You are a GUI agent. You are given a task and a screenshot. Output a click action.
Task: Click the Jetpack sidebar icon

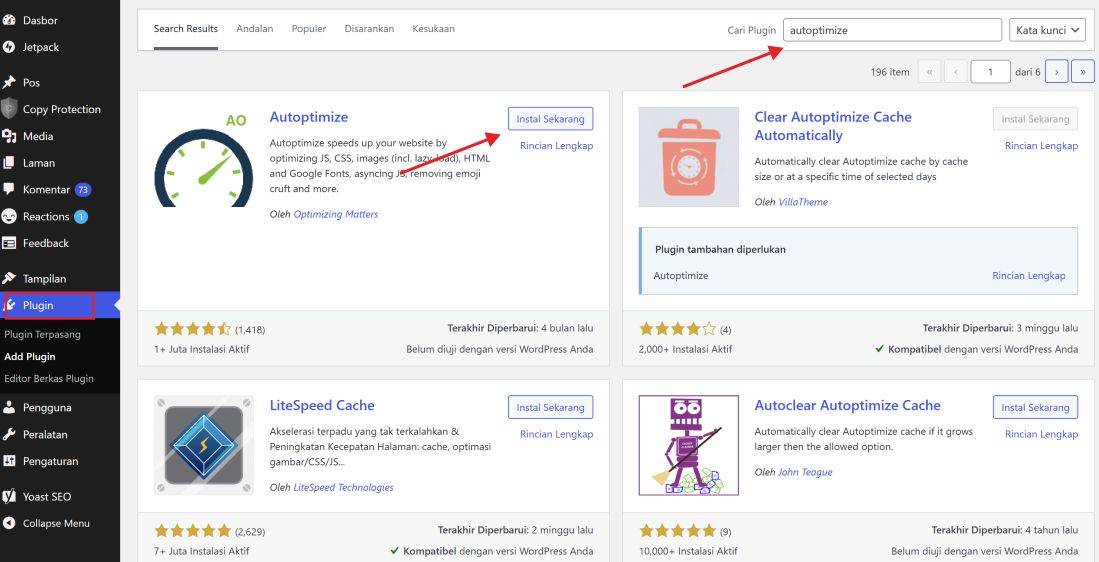(x=9, y=47)
